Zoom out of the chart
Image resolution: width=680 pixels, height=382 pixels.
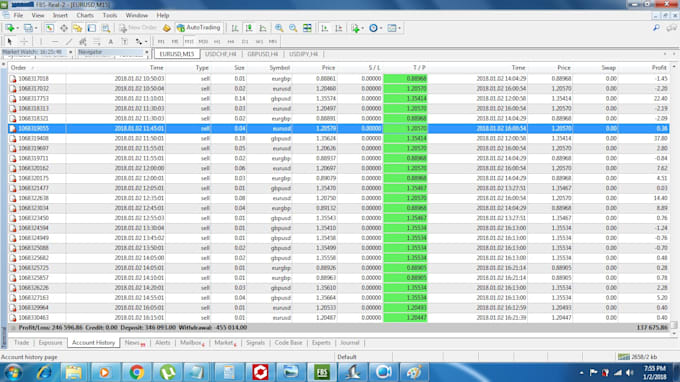pyautogui.click(x=293, y=28)
